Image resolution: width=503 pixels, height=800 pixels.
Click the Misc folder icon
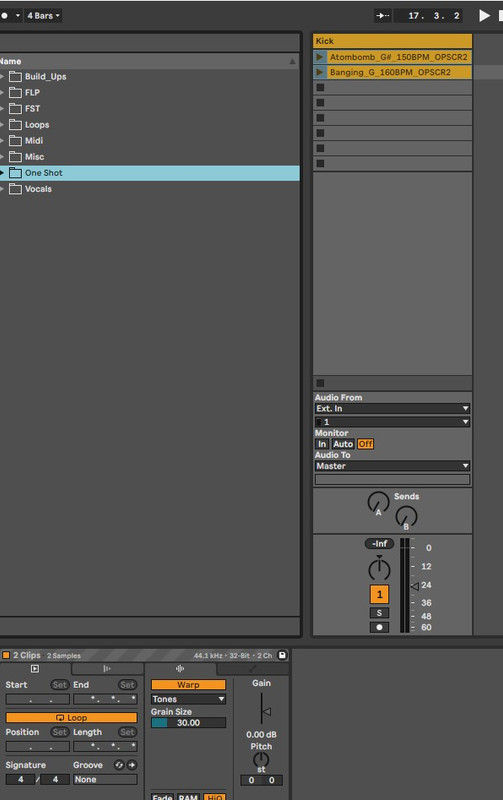pos(16,157)
